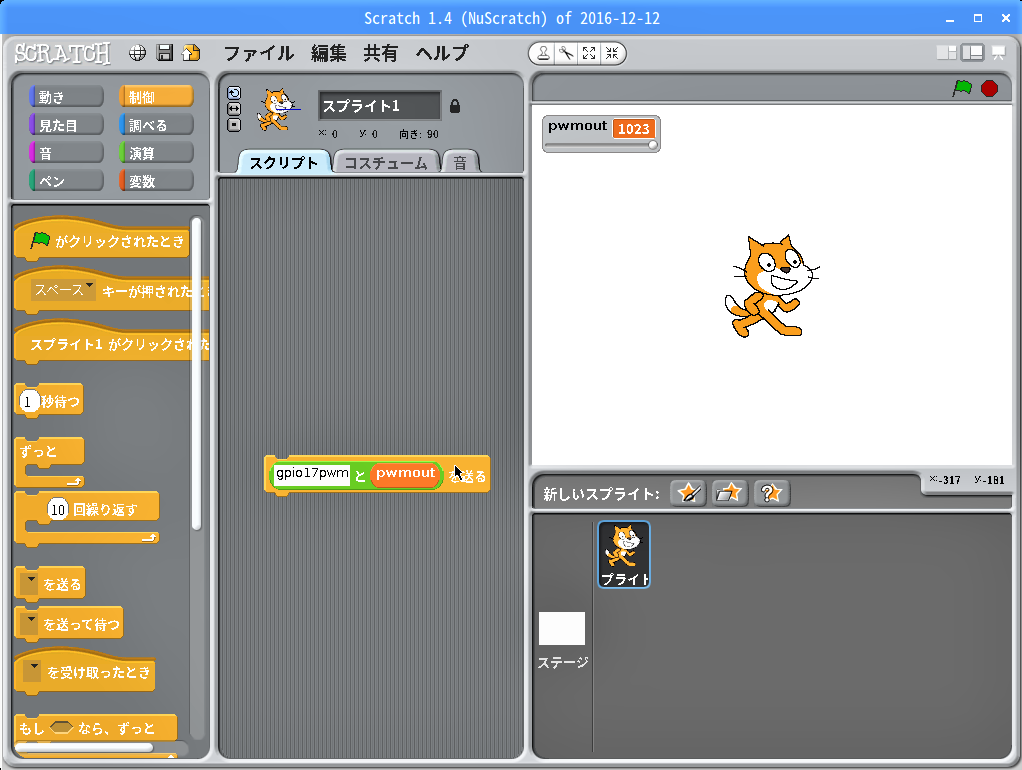Click the sprite preview thumbnail in header

pyautogui.click(x=278, y=110)
